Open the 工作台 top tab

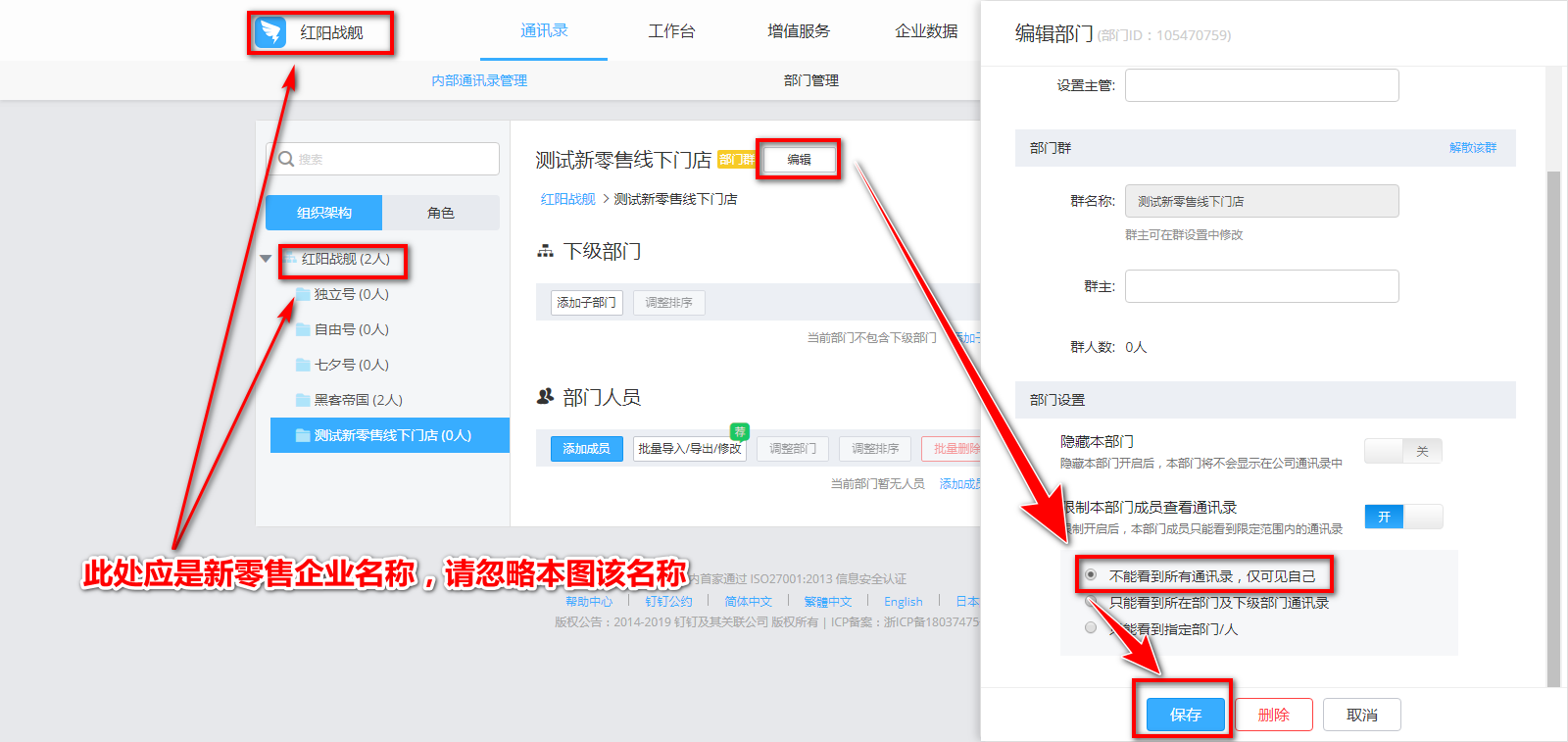coord(671,31)
